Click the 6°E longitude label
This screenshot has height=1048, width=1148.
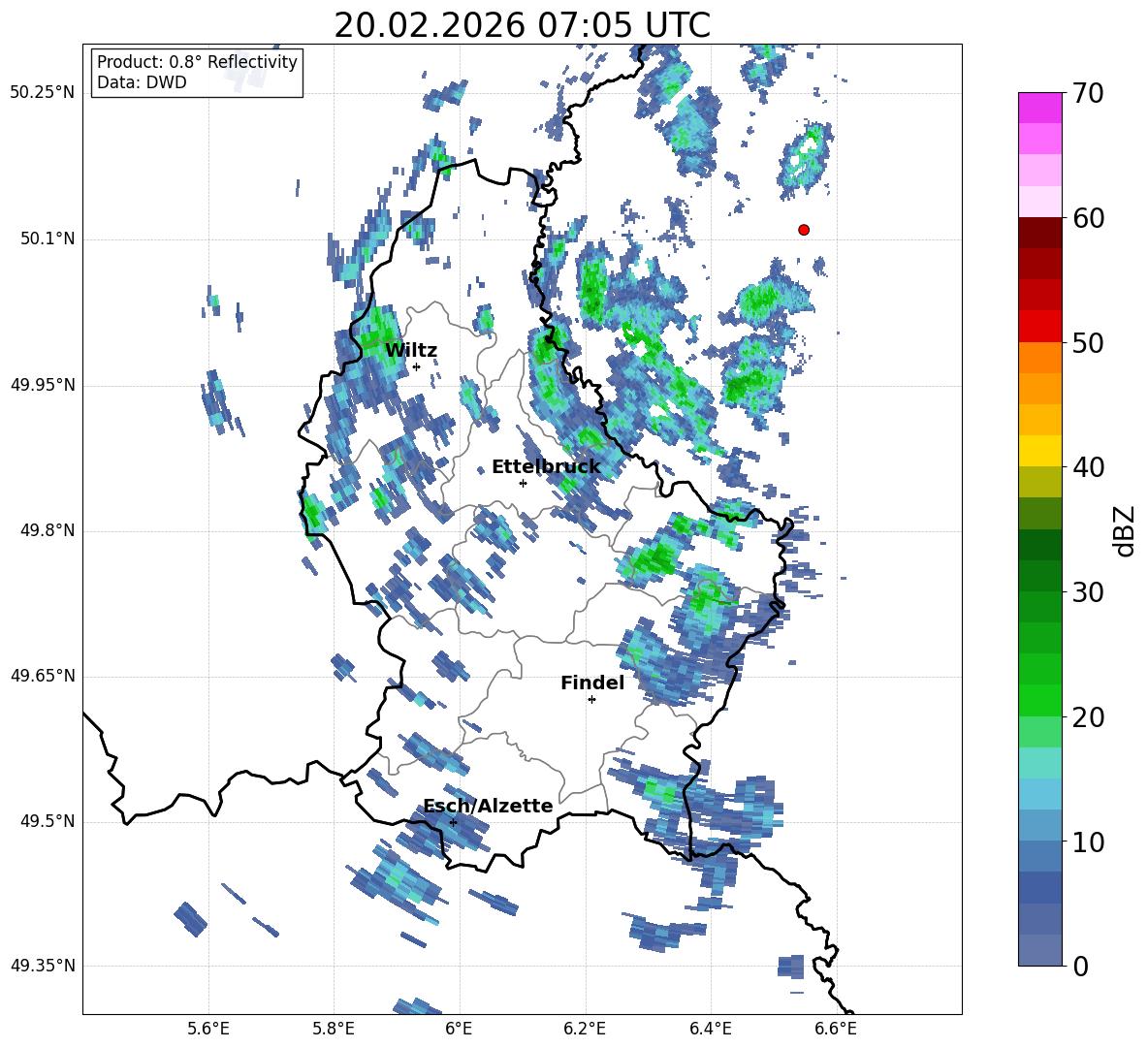(x=459, y=1029)
